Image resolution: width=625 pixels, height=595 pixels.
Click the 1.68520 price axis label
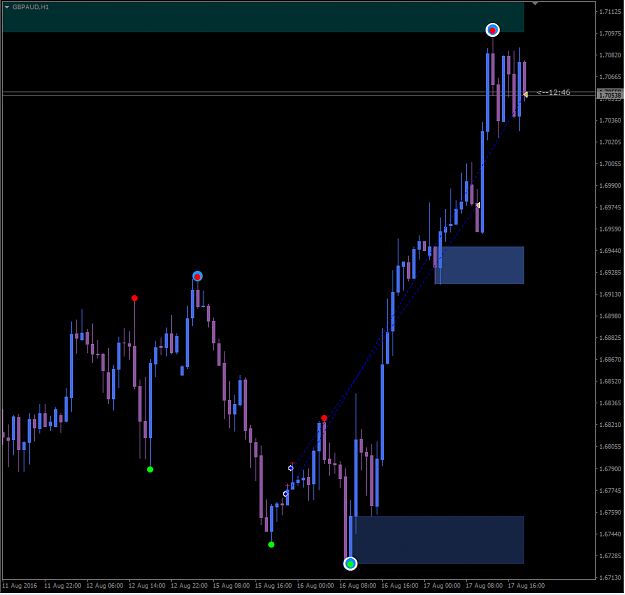pos(610,381)
